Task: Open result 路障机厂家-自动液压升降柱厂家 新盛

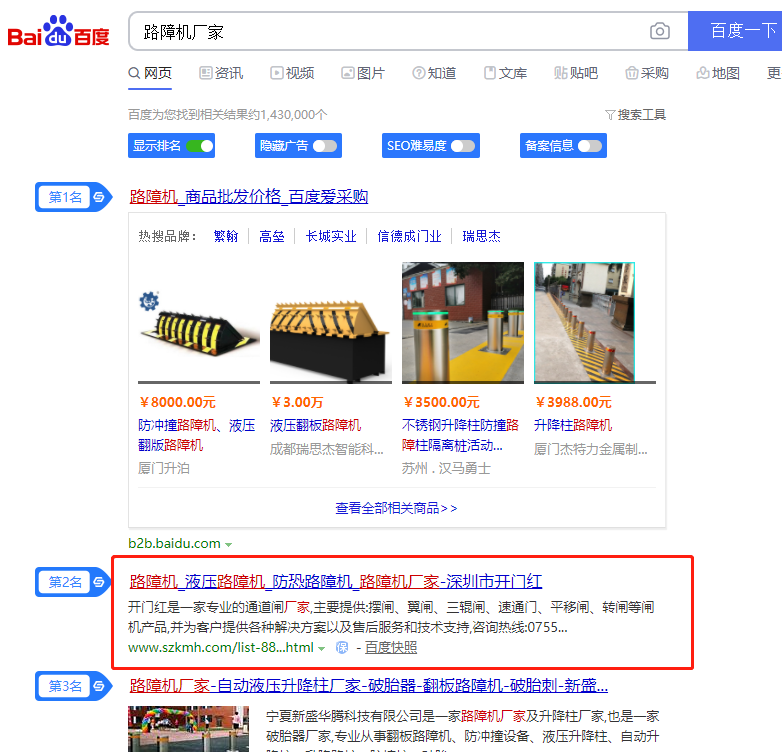Action: (369, 686)
